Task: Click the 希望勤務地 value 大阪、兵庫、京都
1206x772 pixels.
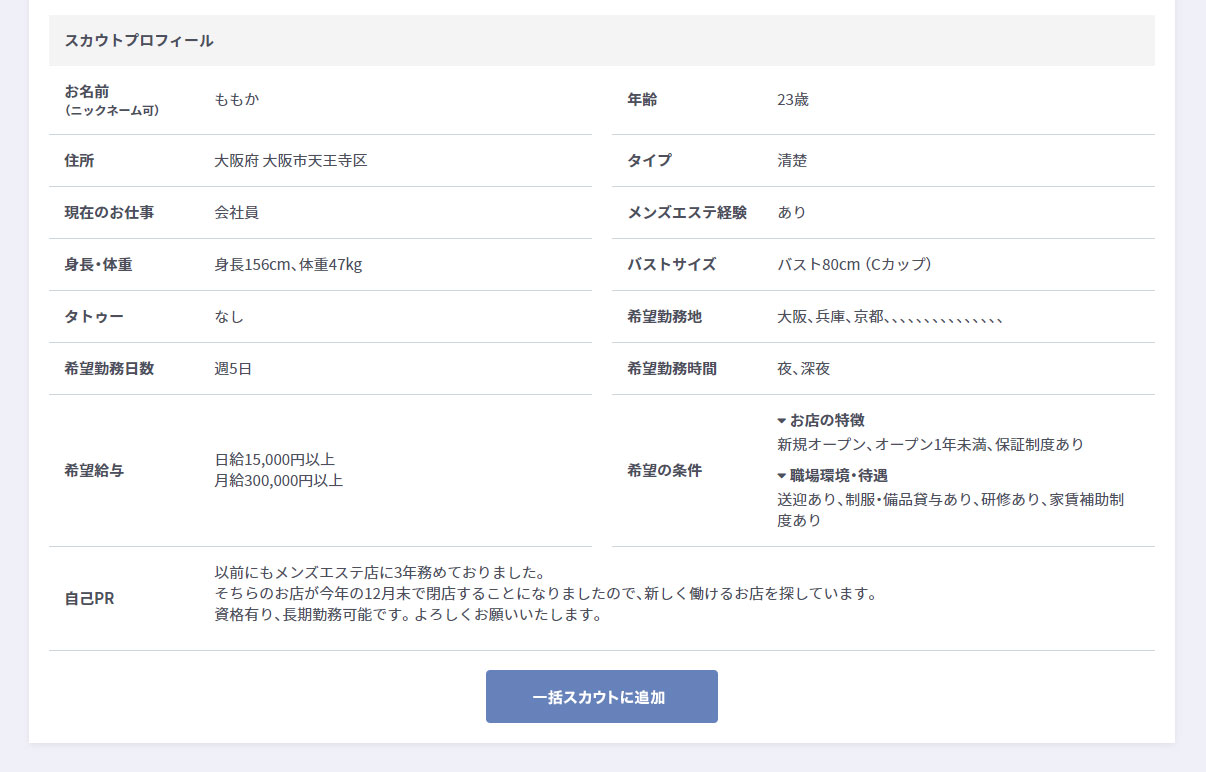Action: [x=831, y=316]
